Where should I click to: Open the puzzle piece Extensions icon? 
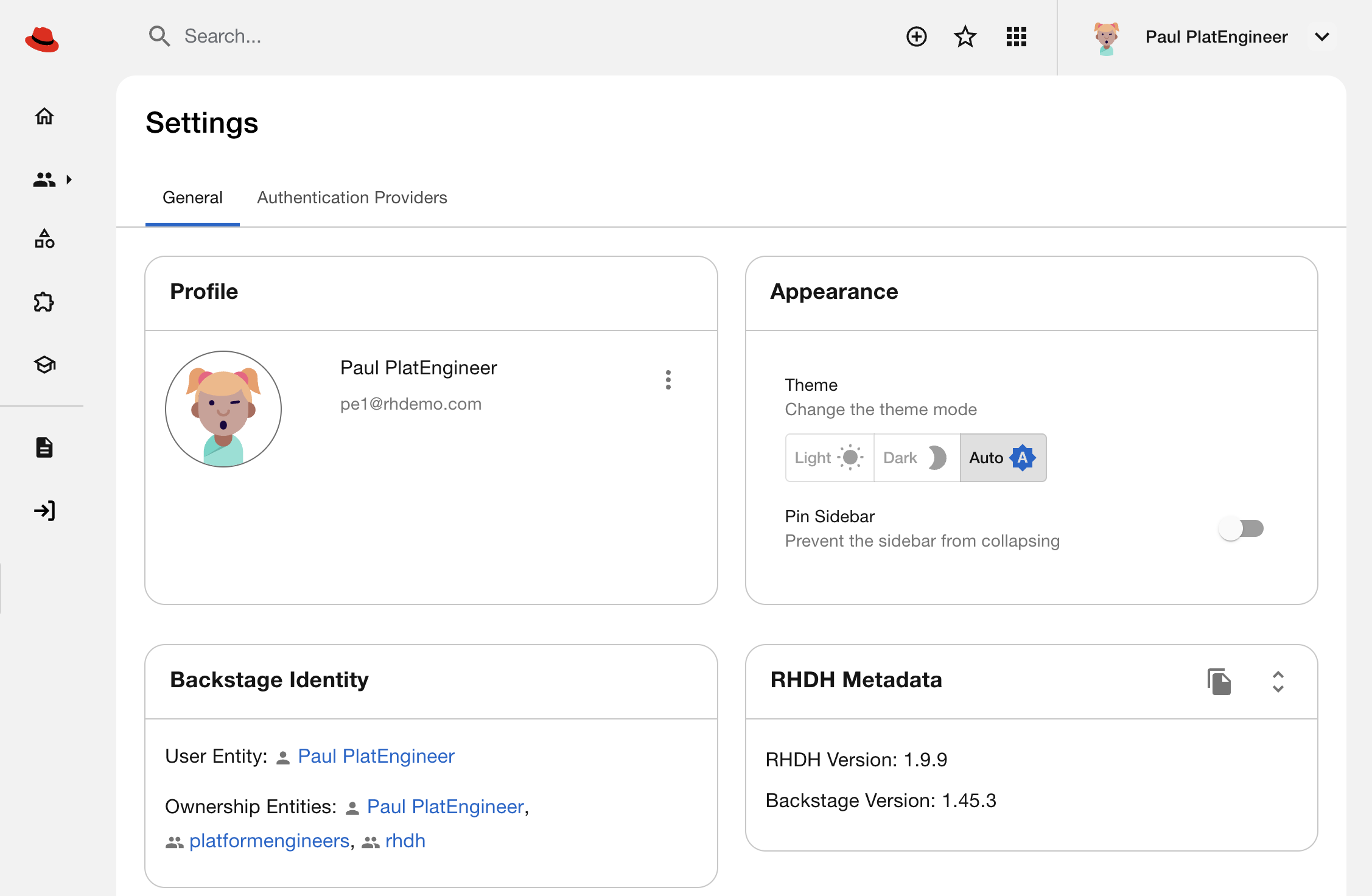click(44, 302)
